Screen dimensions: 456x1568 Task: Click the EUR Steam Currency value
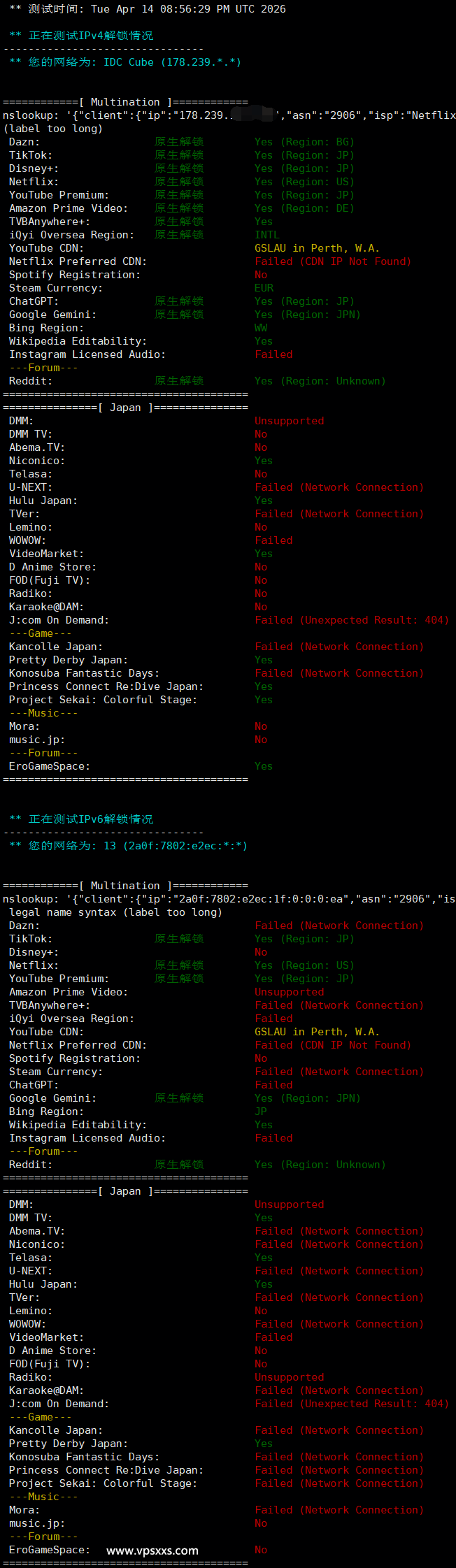click(264, 288)
